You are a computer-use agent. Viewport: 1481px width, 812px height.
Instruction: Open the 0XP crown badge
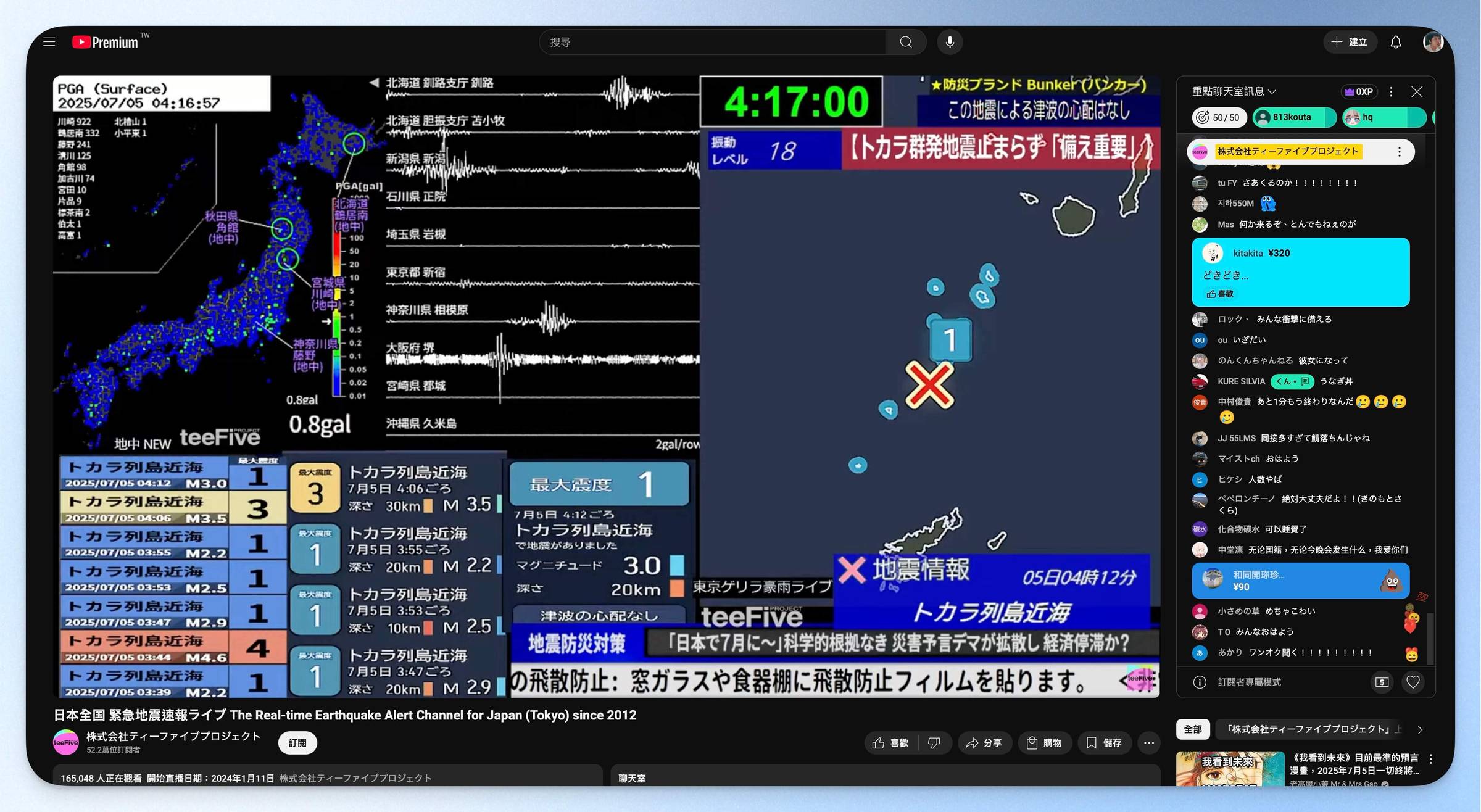[1358, 91]
